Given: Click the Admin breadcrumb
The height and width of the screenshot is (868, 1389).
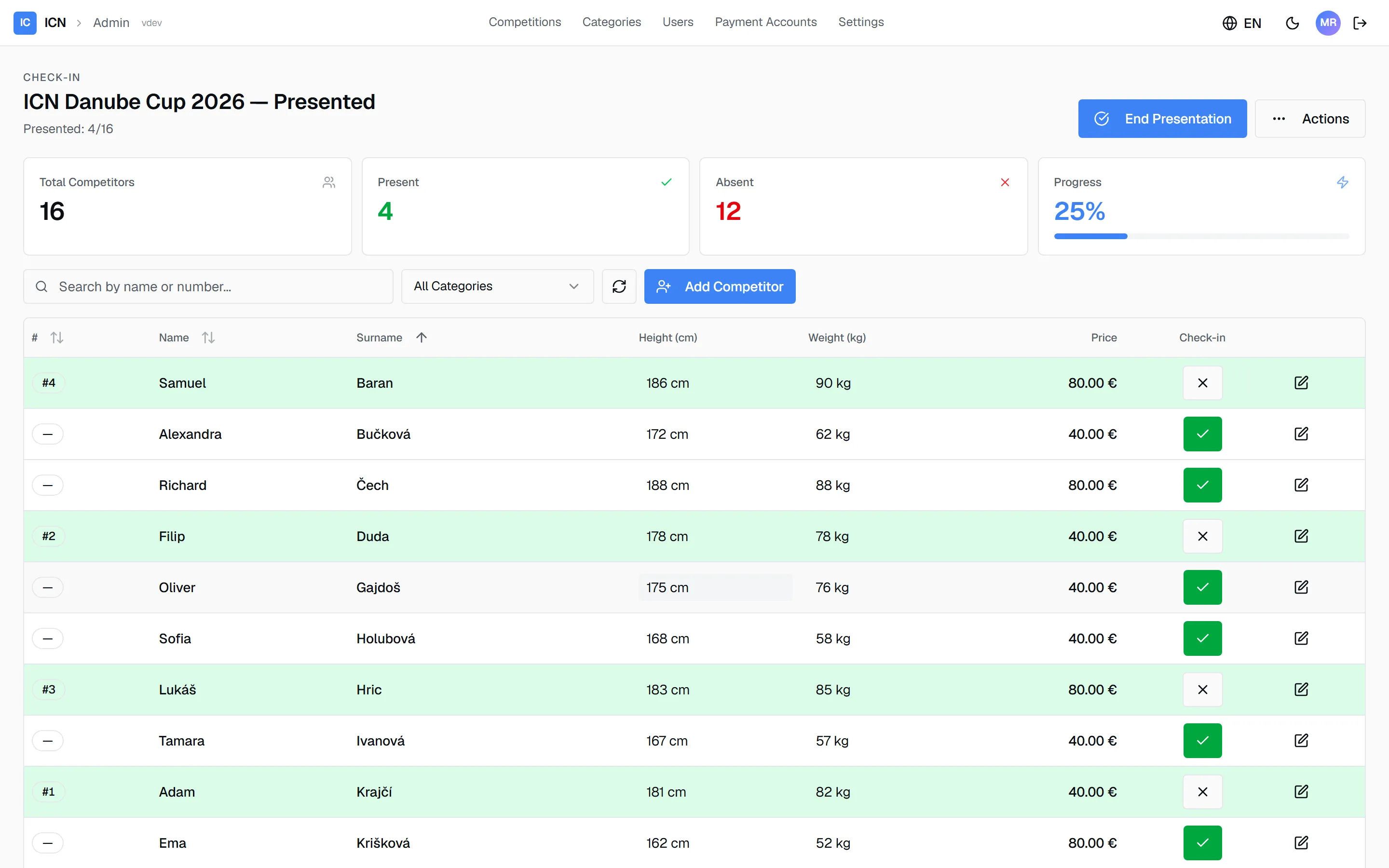Looking at the screenshot, I should click(x=111, y=23).
